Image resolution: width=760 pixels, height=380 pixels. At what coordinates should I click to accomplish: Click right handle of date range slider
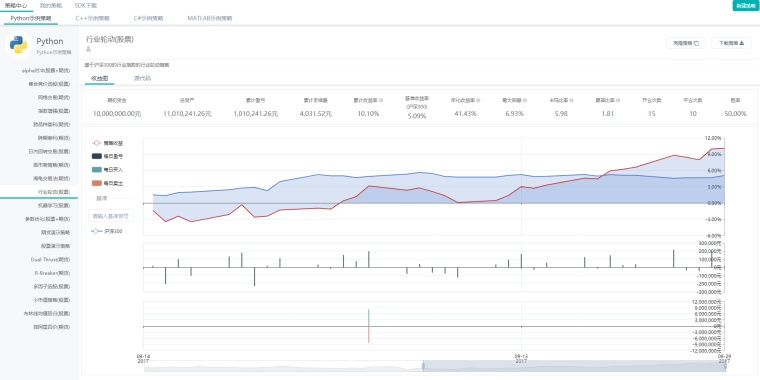(725, 366)
